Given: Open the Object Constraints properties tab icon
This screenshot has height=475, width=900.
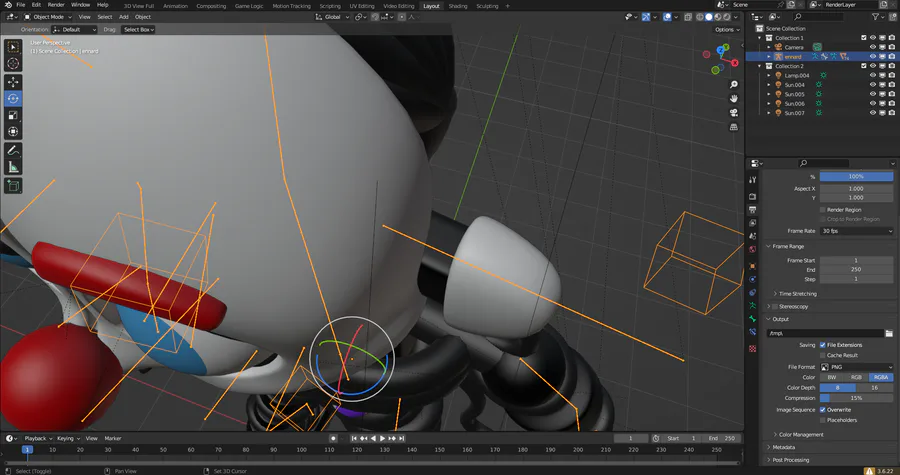Looking at the screenshot, I should pyautogui.click(x=752, y=293).
